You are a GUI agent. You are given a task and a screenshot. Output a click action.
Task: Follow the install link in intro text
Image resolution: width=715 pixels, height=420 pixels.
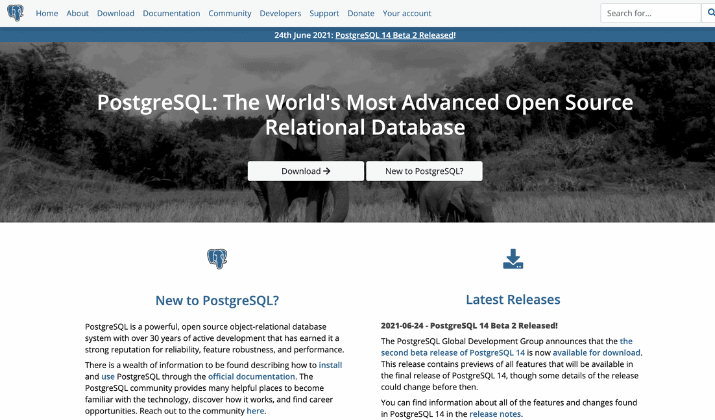click(x=330, y=365)
